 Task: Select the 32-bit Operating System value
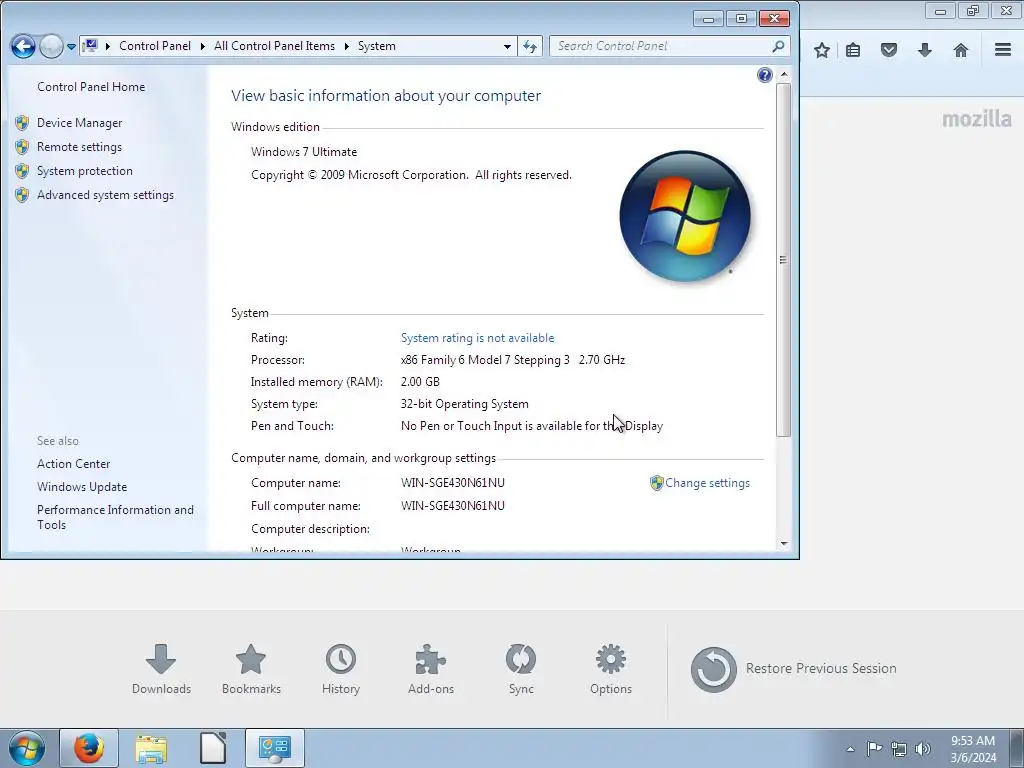464,404
